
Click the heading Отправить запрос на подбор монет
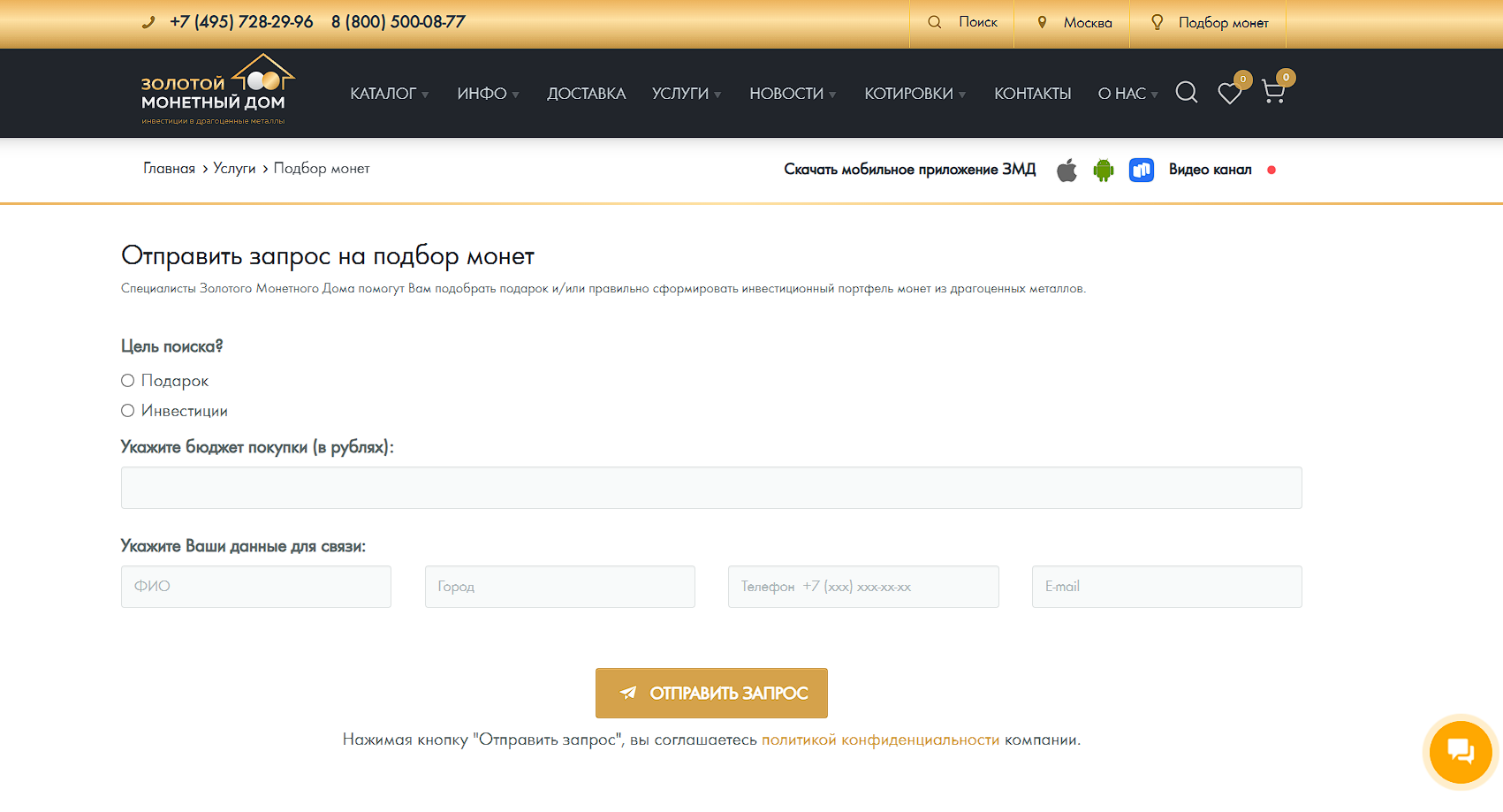(x=328, y=256)
